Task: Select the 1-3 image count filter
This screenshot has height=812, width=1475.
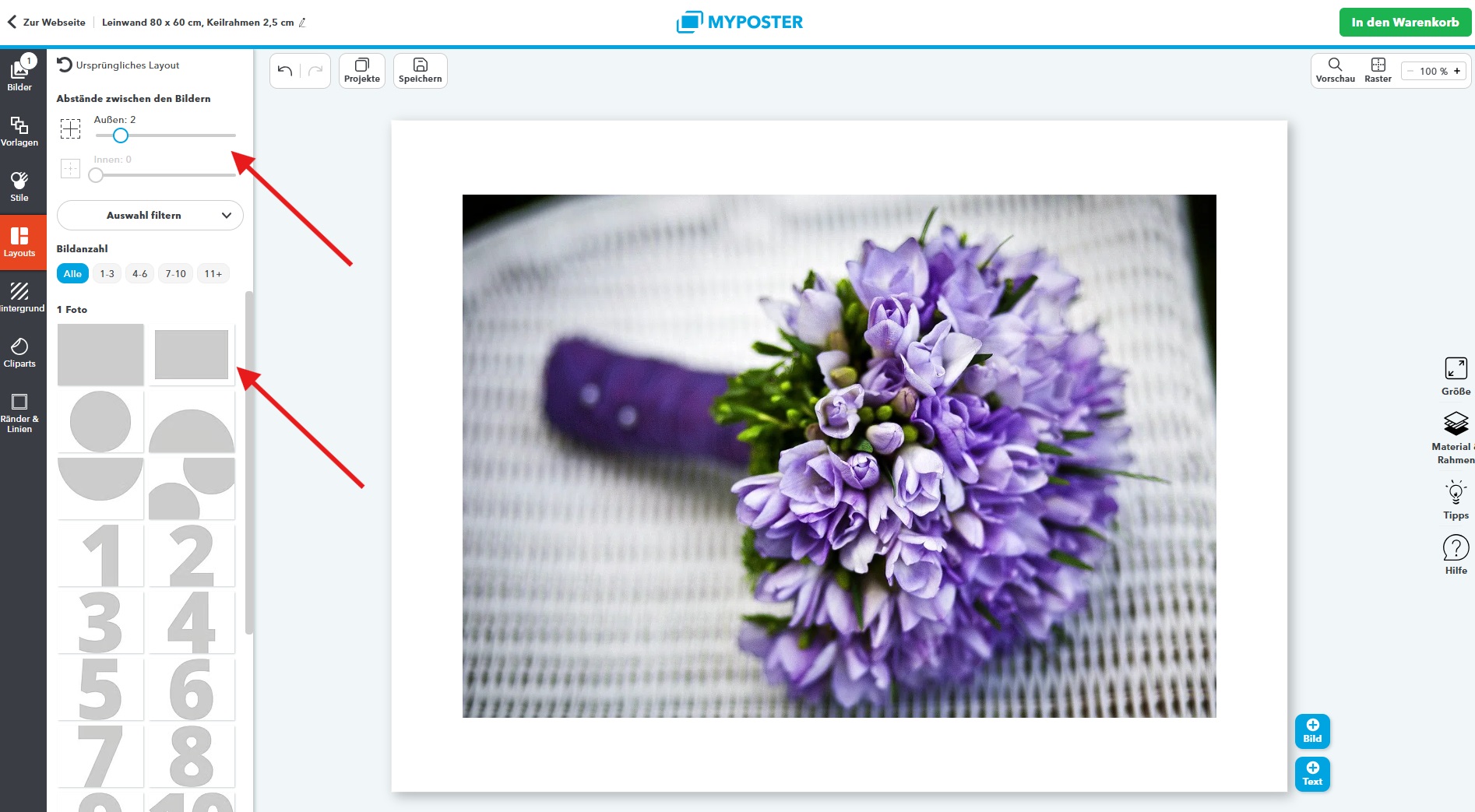Action: (107, 274)
